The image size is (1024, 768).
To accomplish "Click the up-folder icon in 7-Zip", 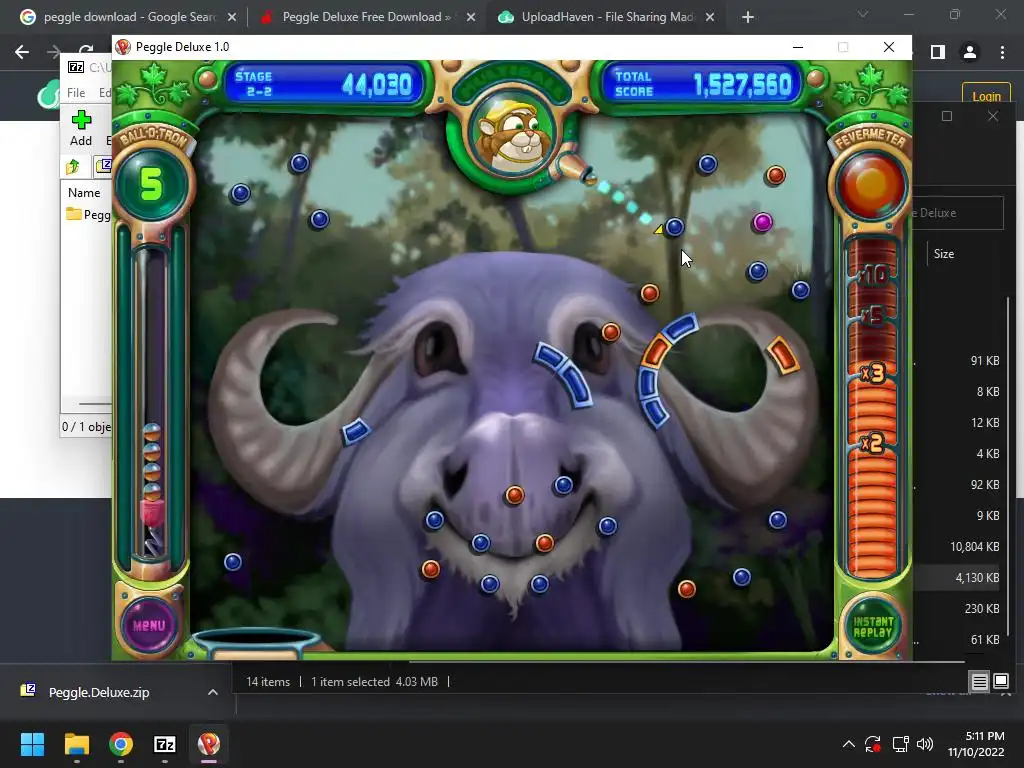I will (73, 167).
